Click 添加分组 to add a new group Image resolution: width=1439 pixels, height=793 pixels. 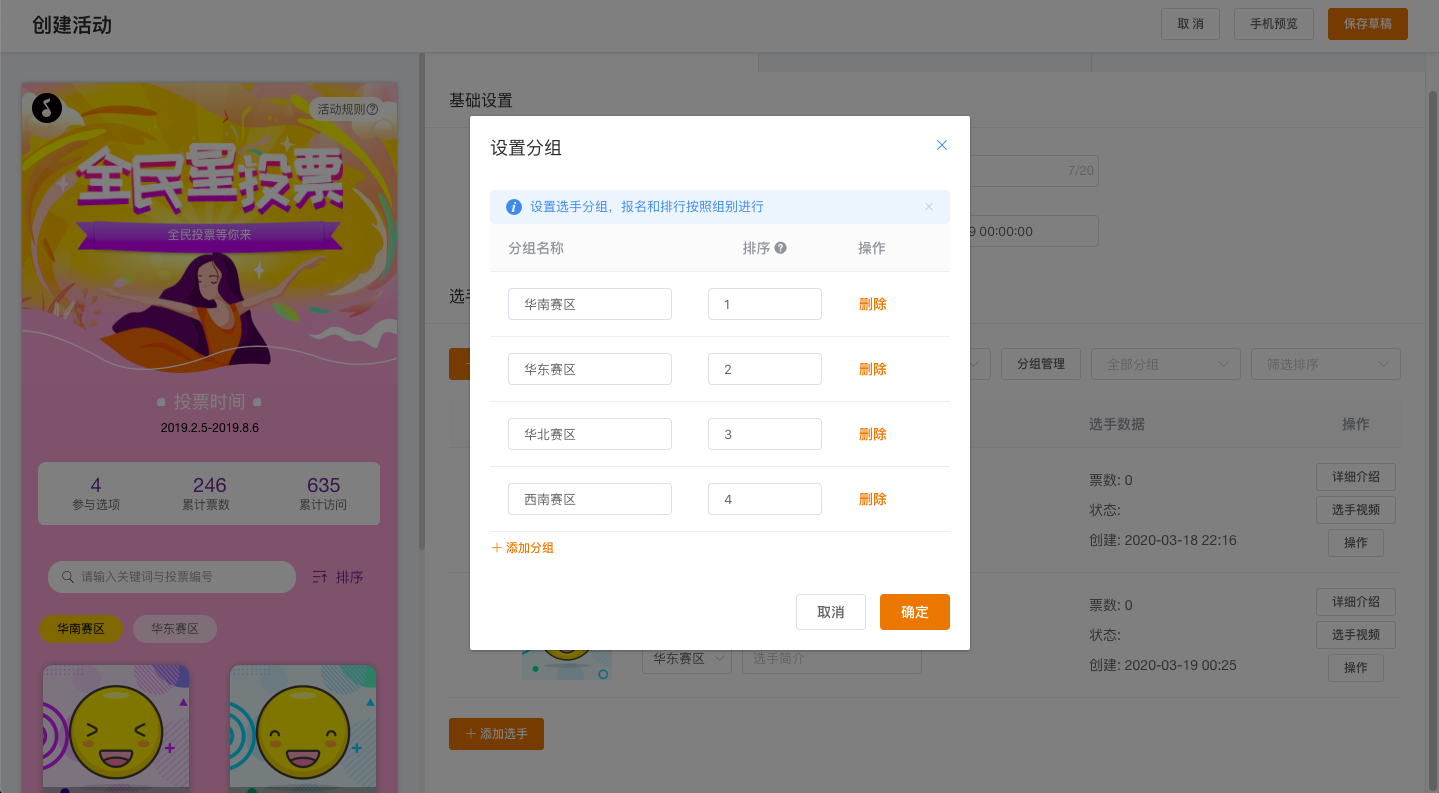tap(523, 548)
